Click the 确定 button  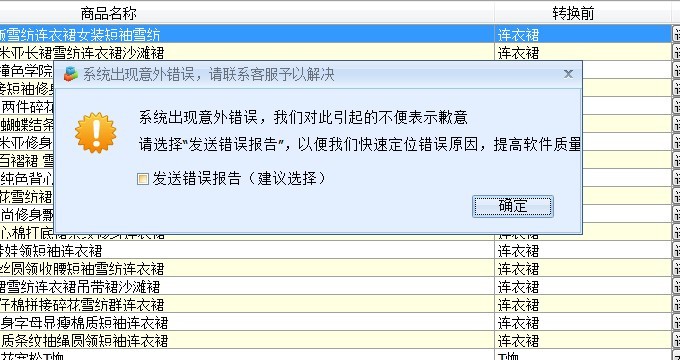coord(513,206)
